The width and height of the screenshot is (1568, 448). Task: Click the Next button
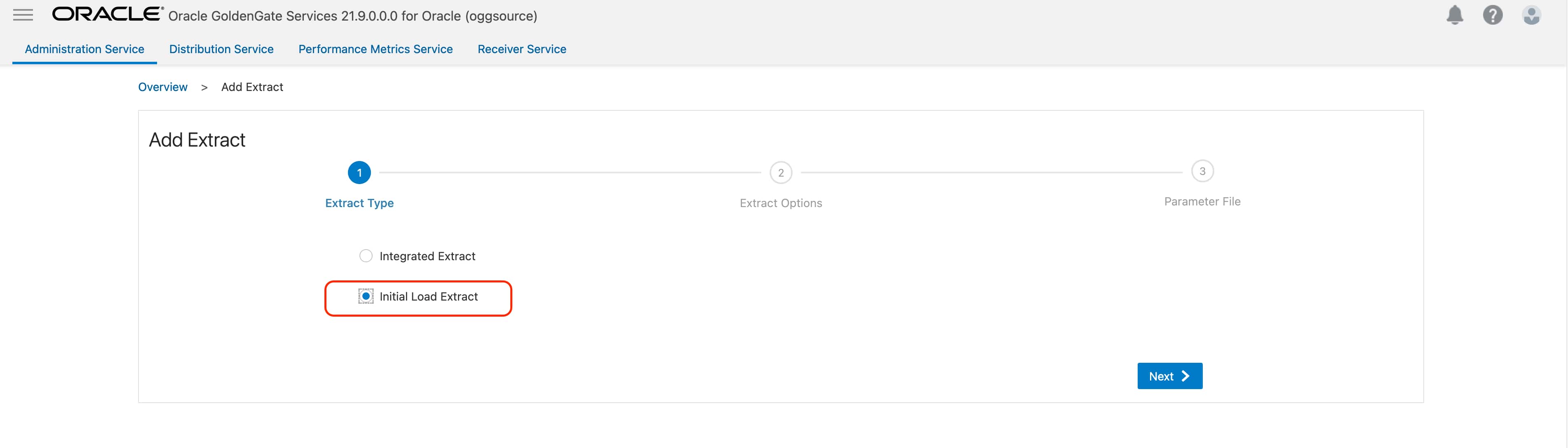[x=1169, y=376]
